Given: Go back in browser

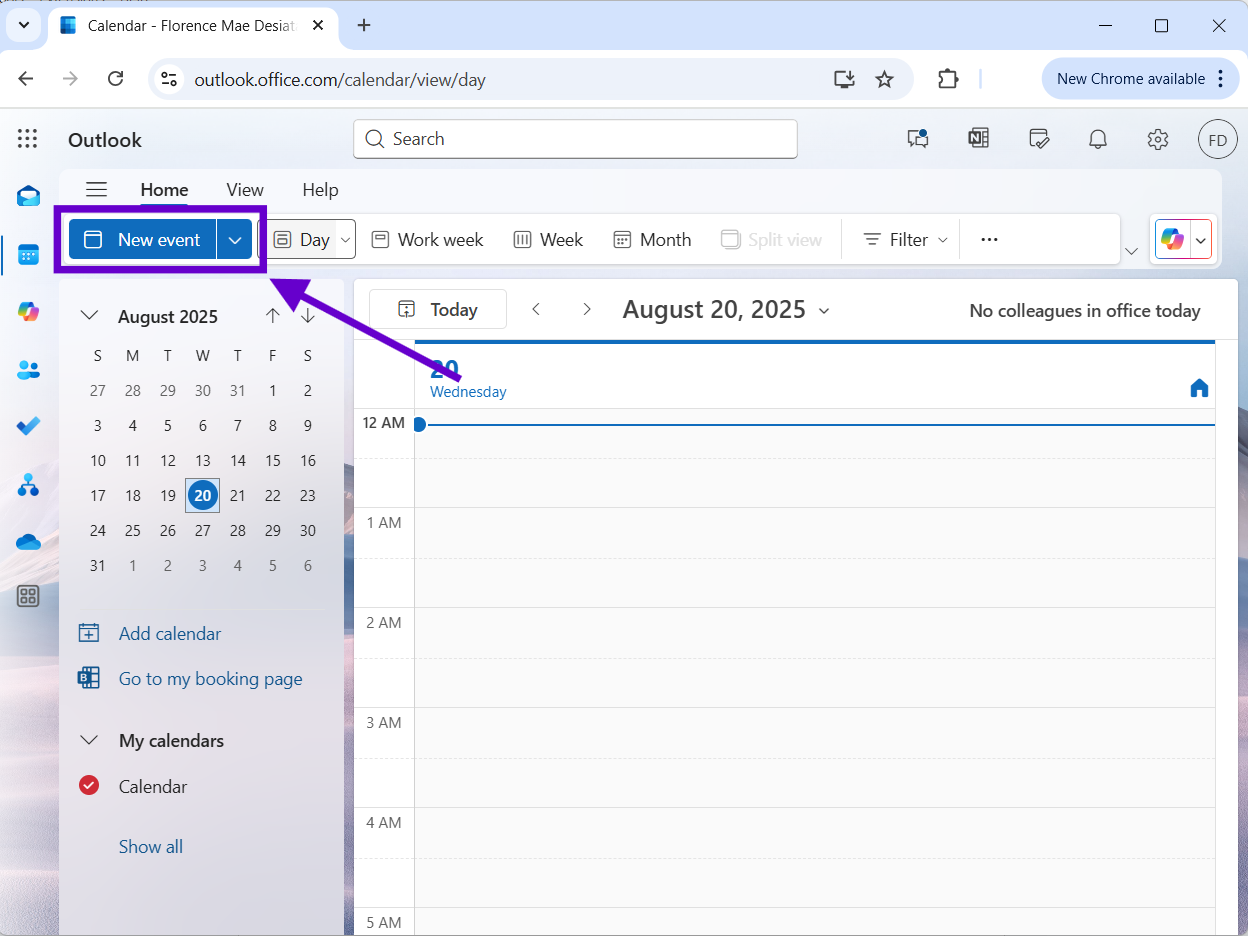Looking at the screenshot, I should click(26, 79).
